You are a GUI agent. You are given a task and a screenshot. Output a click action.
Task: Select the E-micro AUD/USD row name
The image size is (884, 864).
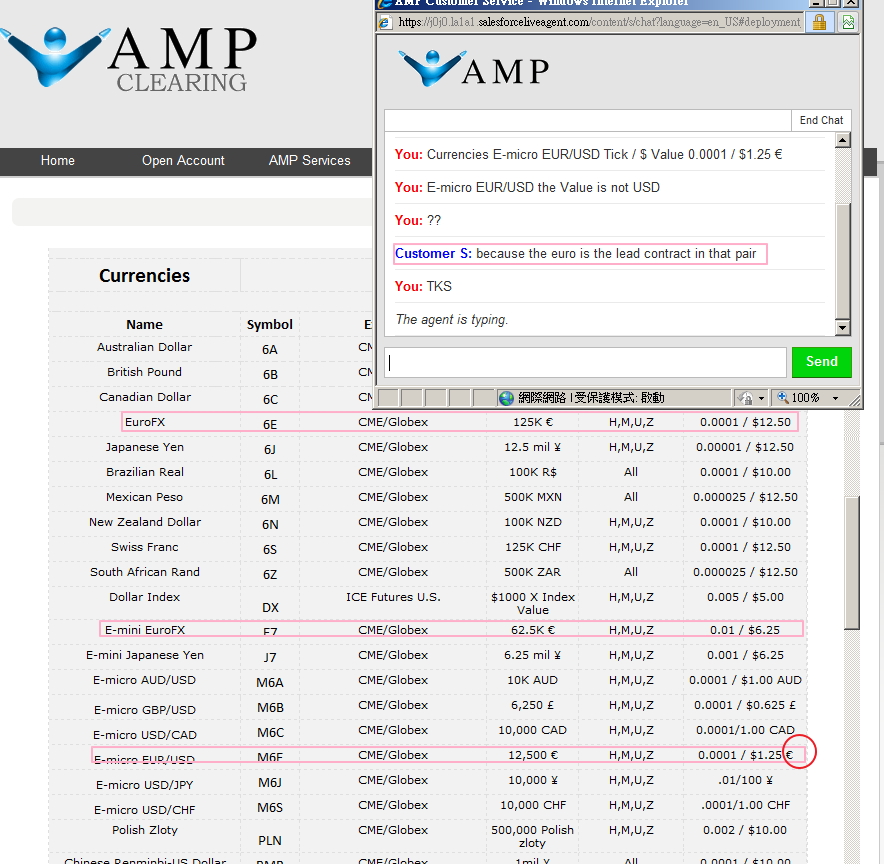coord(144,680)
